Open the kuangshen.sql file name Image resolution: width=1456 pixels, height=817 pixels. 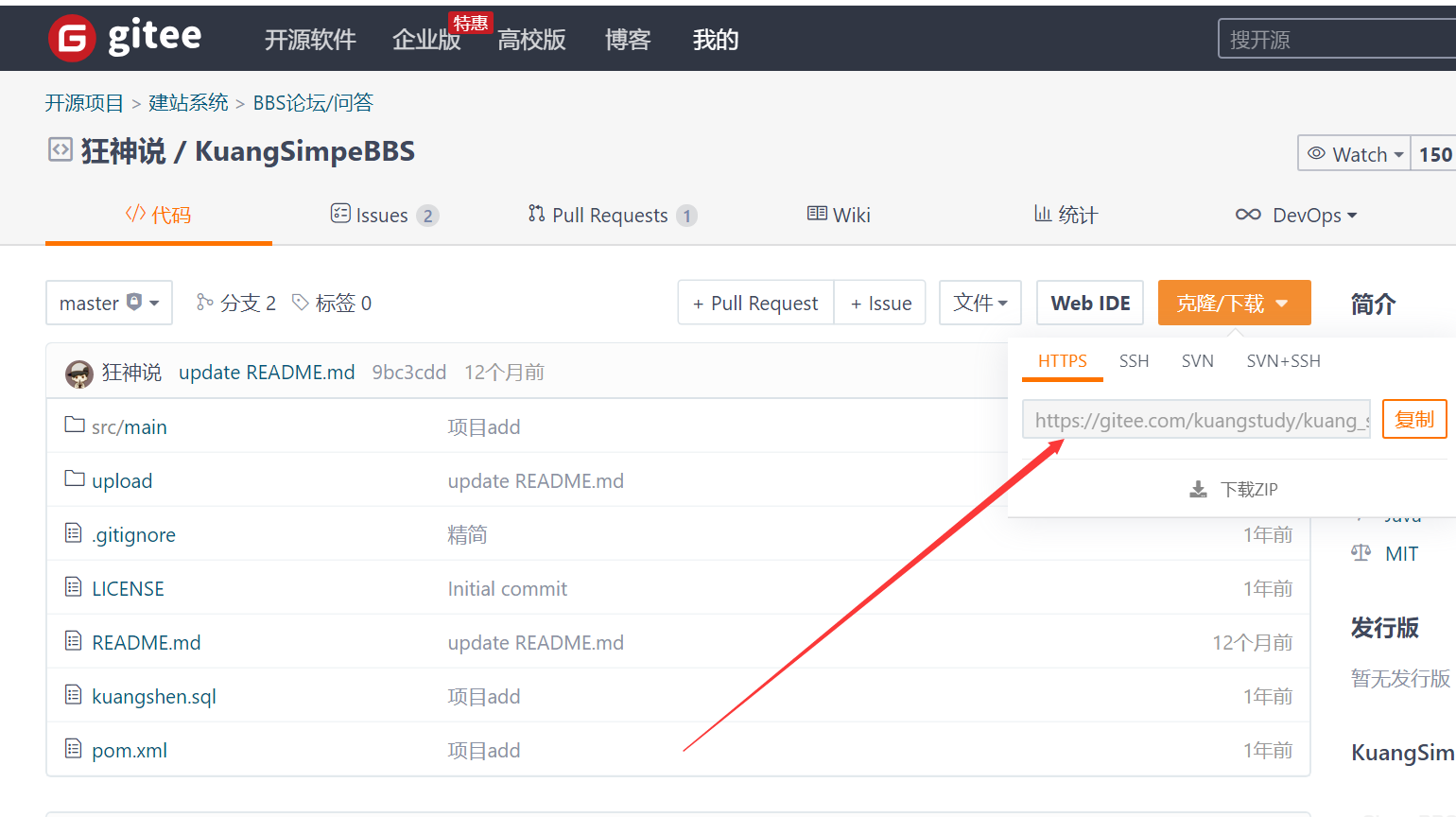point(154,696)
